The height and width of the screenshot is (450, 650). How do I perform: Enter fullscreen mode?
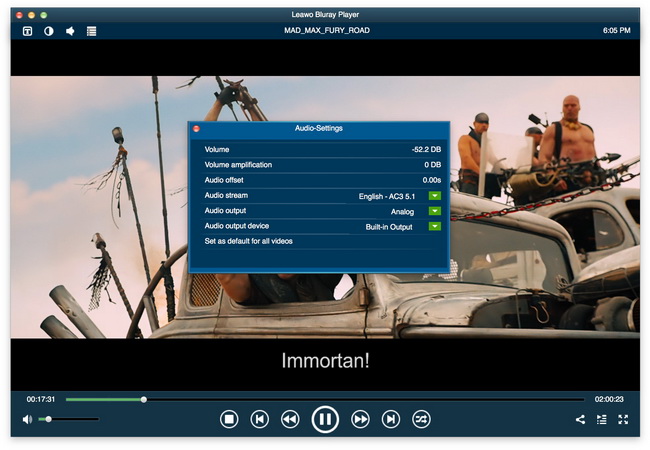tap(623, 420)
